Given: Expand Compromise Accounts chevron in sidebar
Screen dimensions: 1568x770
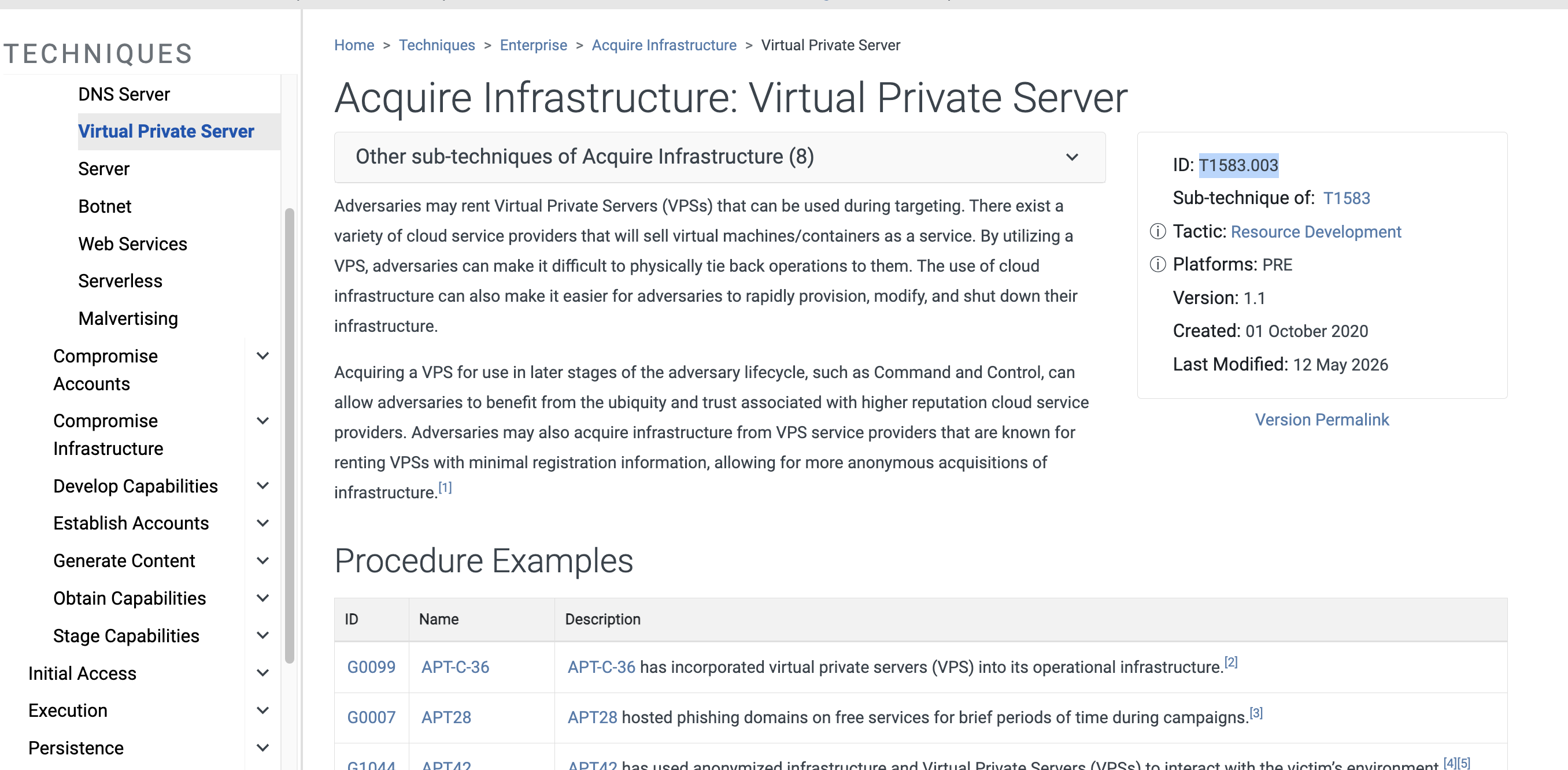Looking at the screenshot, I should coord(263,356).
